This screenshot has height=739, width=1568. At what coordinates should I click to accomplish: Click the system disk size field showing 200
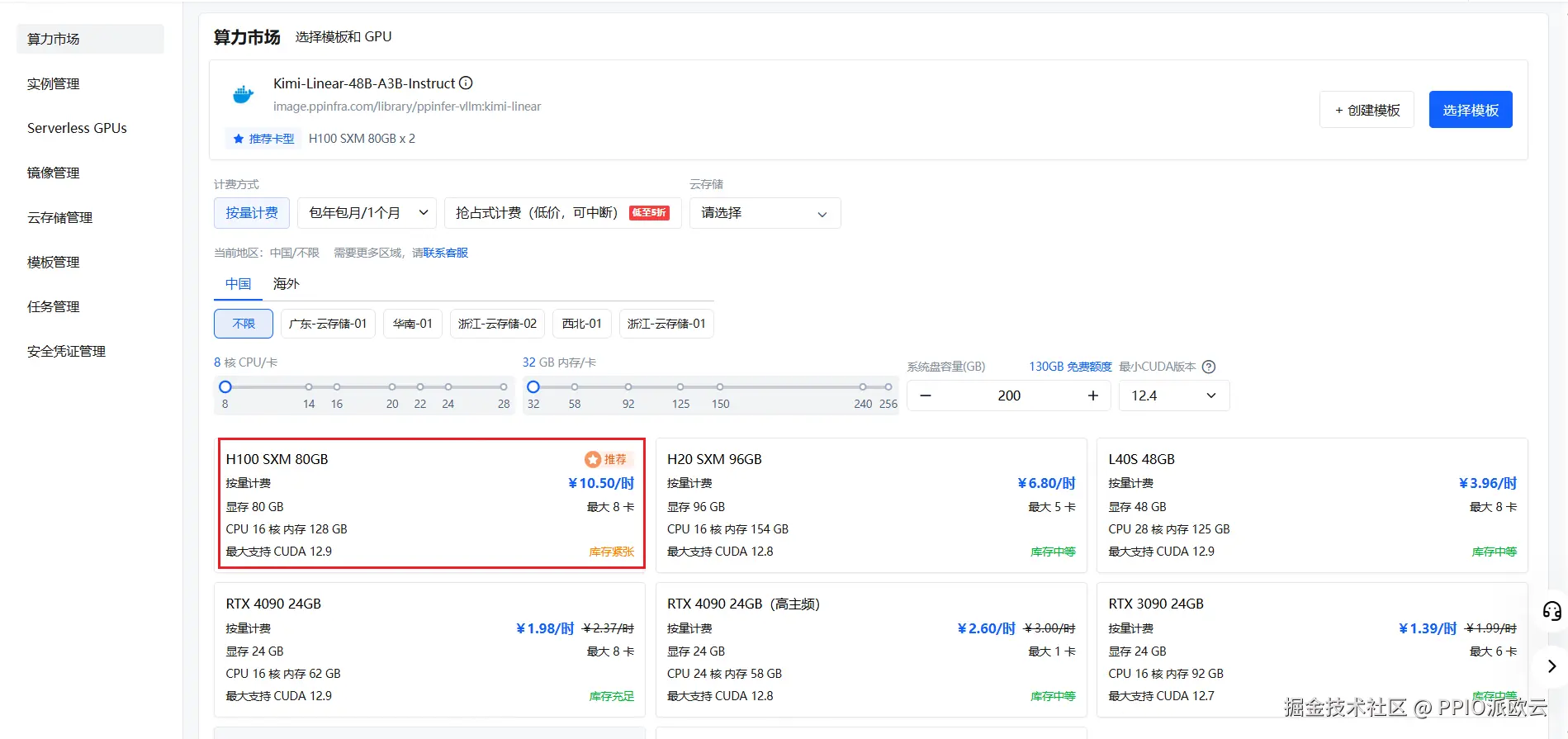[1009, 396]
